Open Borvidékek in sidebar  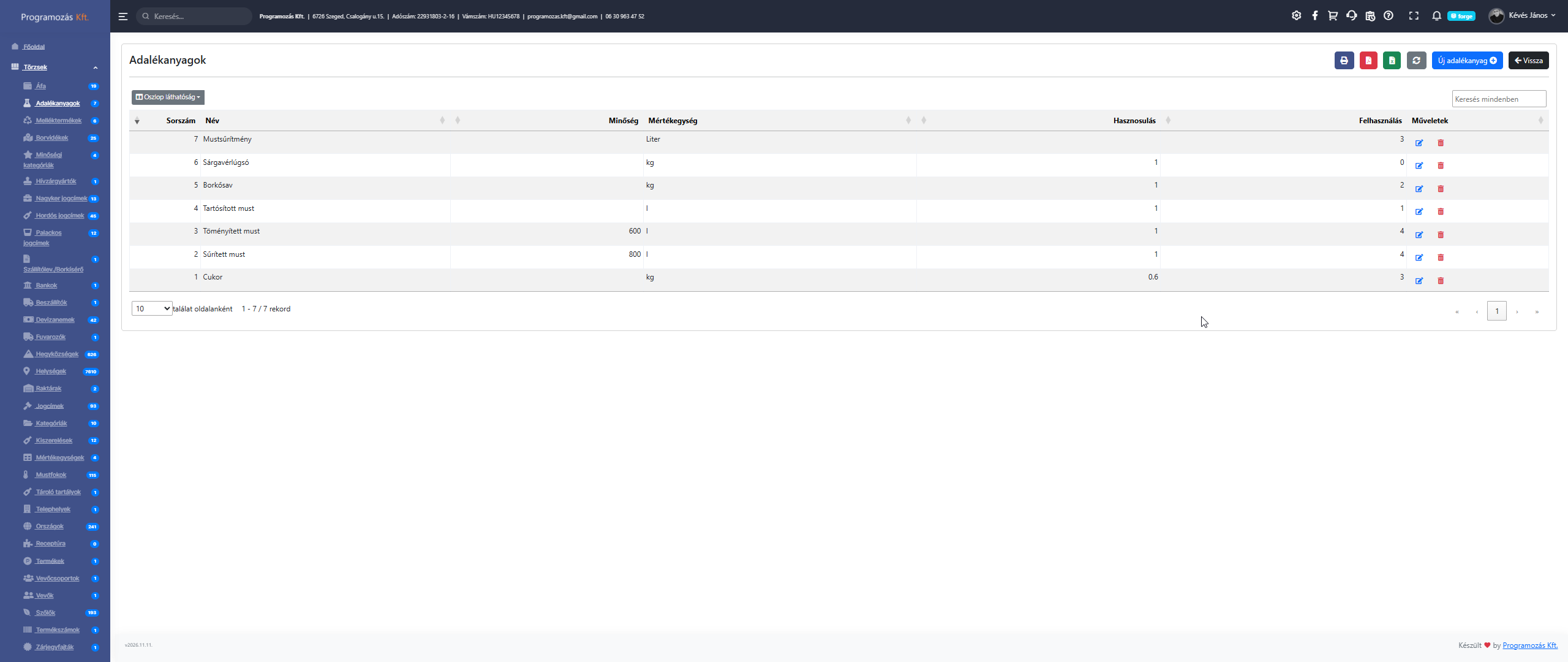point(51,138)
